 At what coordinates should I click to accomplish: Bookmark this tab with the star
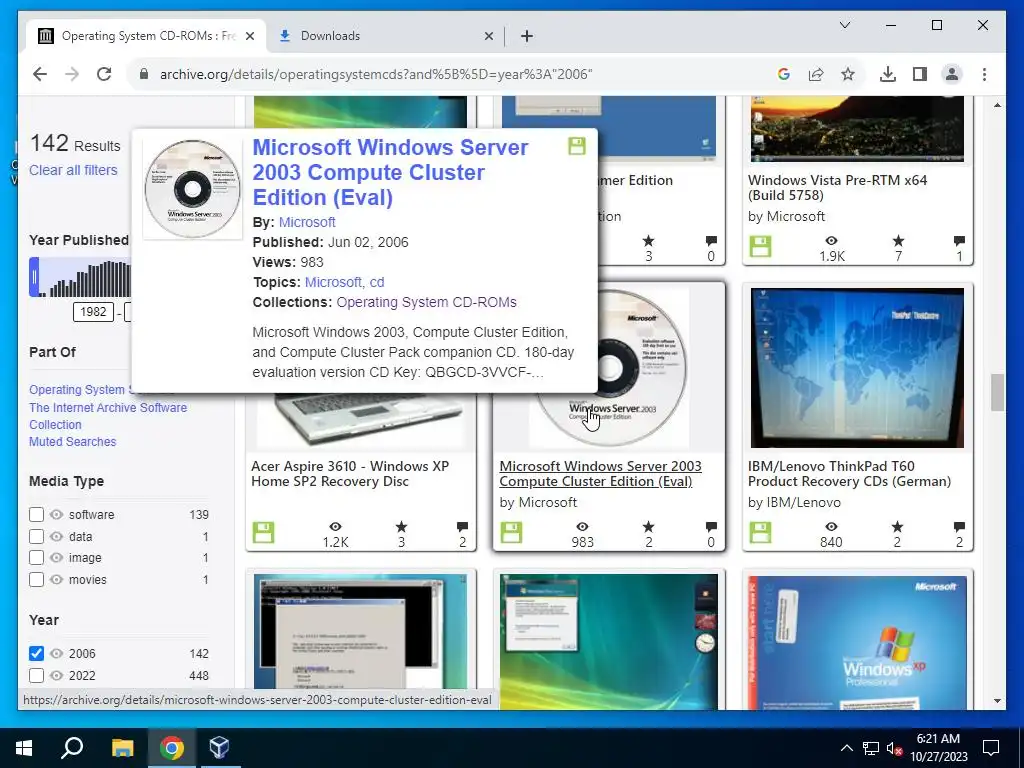(x=848, y=74)
